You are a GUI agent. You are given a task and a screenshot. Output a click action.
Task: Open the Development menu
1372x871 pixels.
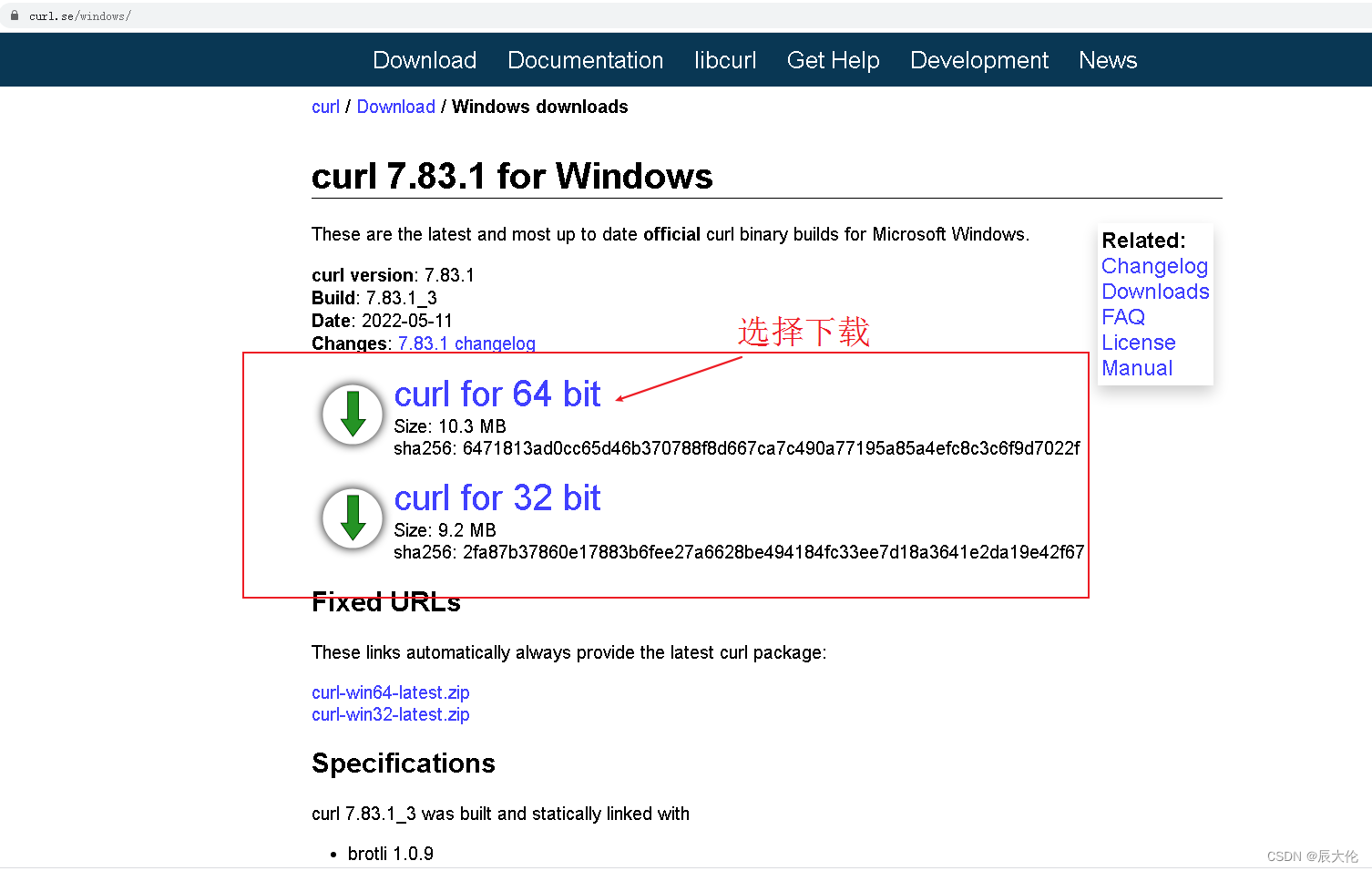(x=979, y=60)
